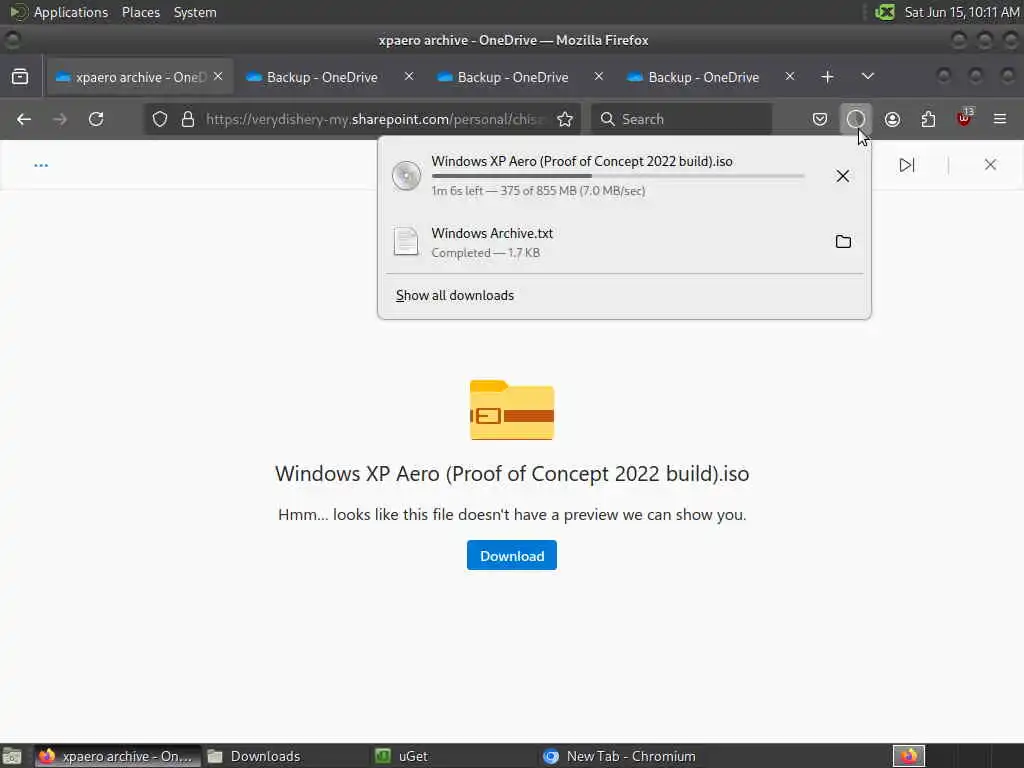Click the site security padlock icon
The width and height of the screenshot is (1024, 768).
pyautogui.click(x=187, y=119)
